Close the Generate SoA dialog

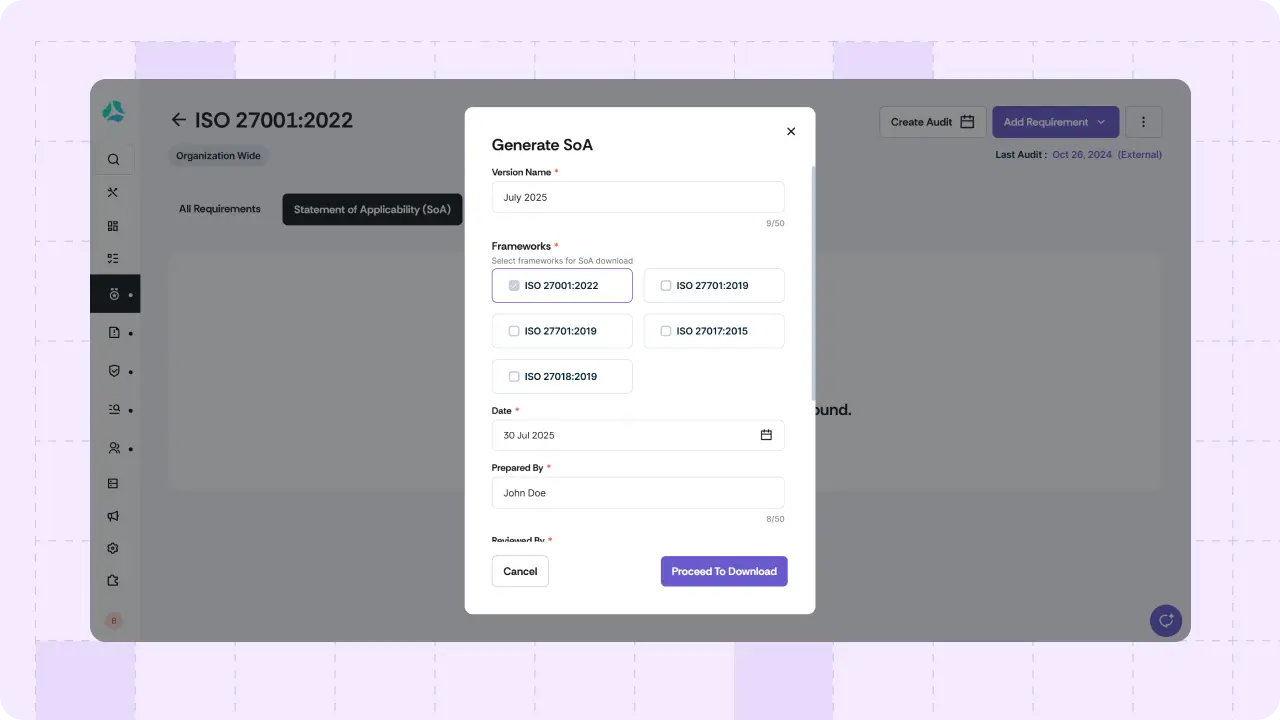[791, 131]
